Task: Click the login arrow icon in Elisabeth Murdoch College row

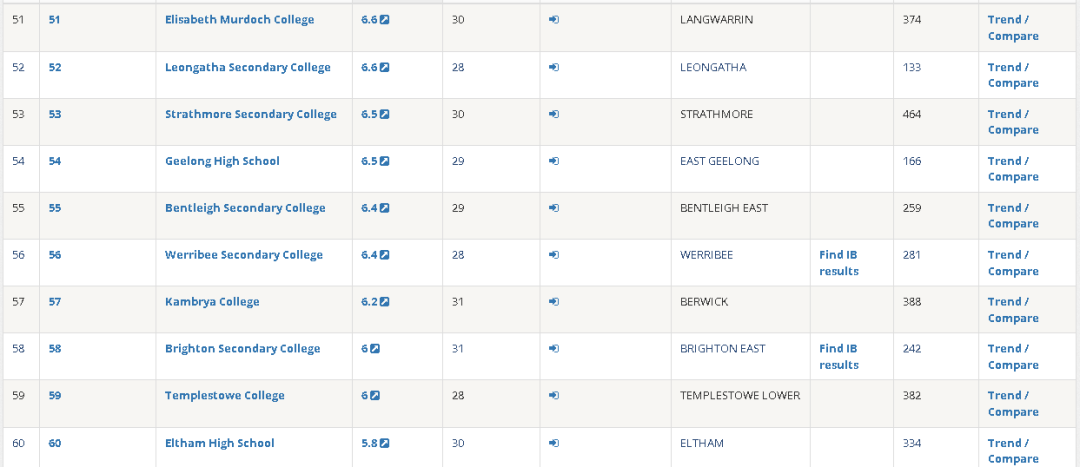Action: (554, 20)
